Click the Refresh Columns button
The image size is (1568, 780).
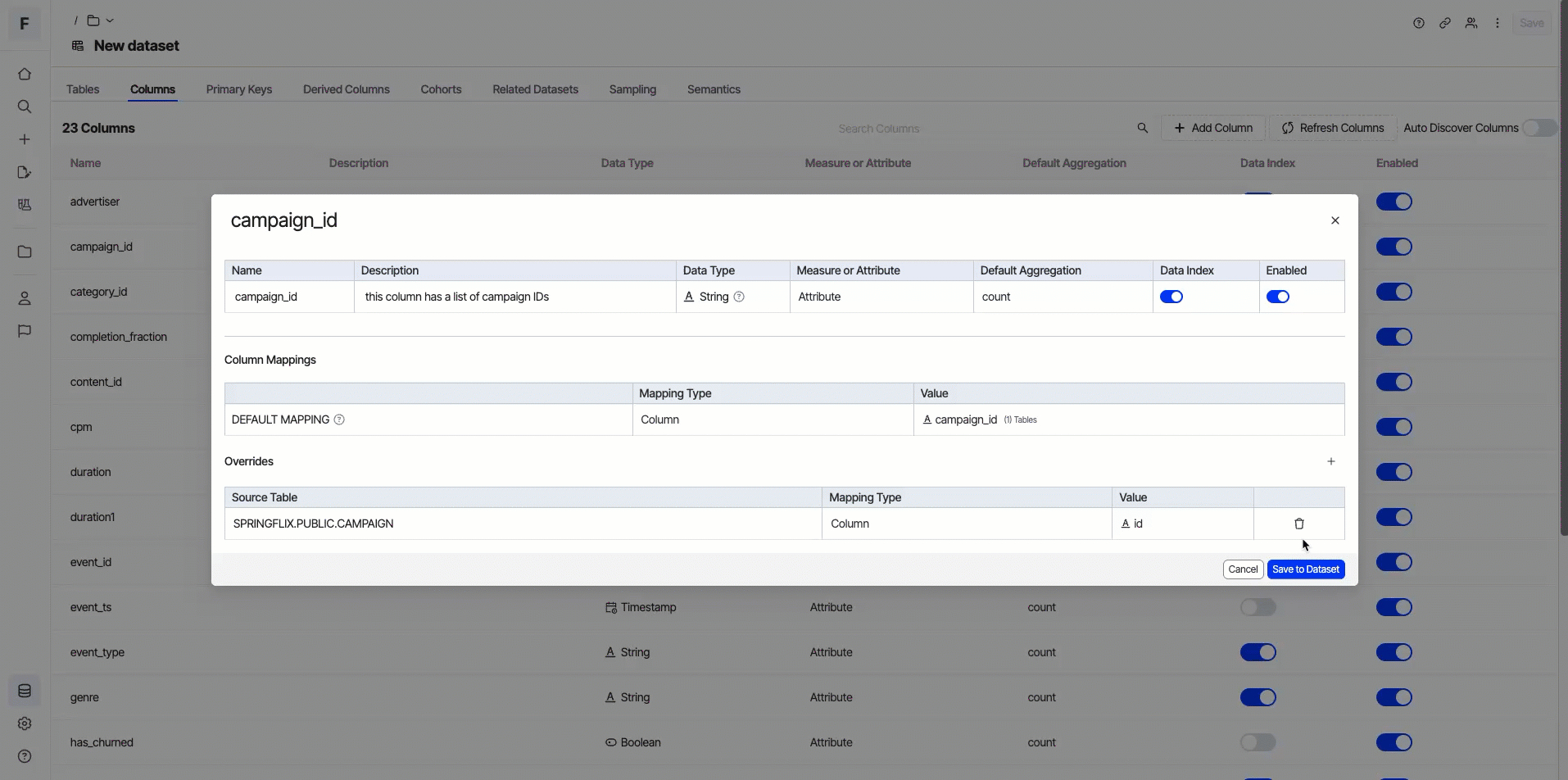(1333, 128)
